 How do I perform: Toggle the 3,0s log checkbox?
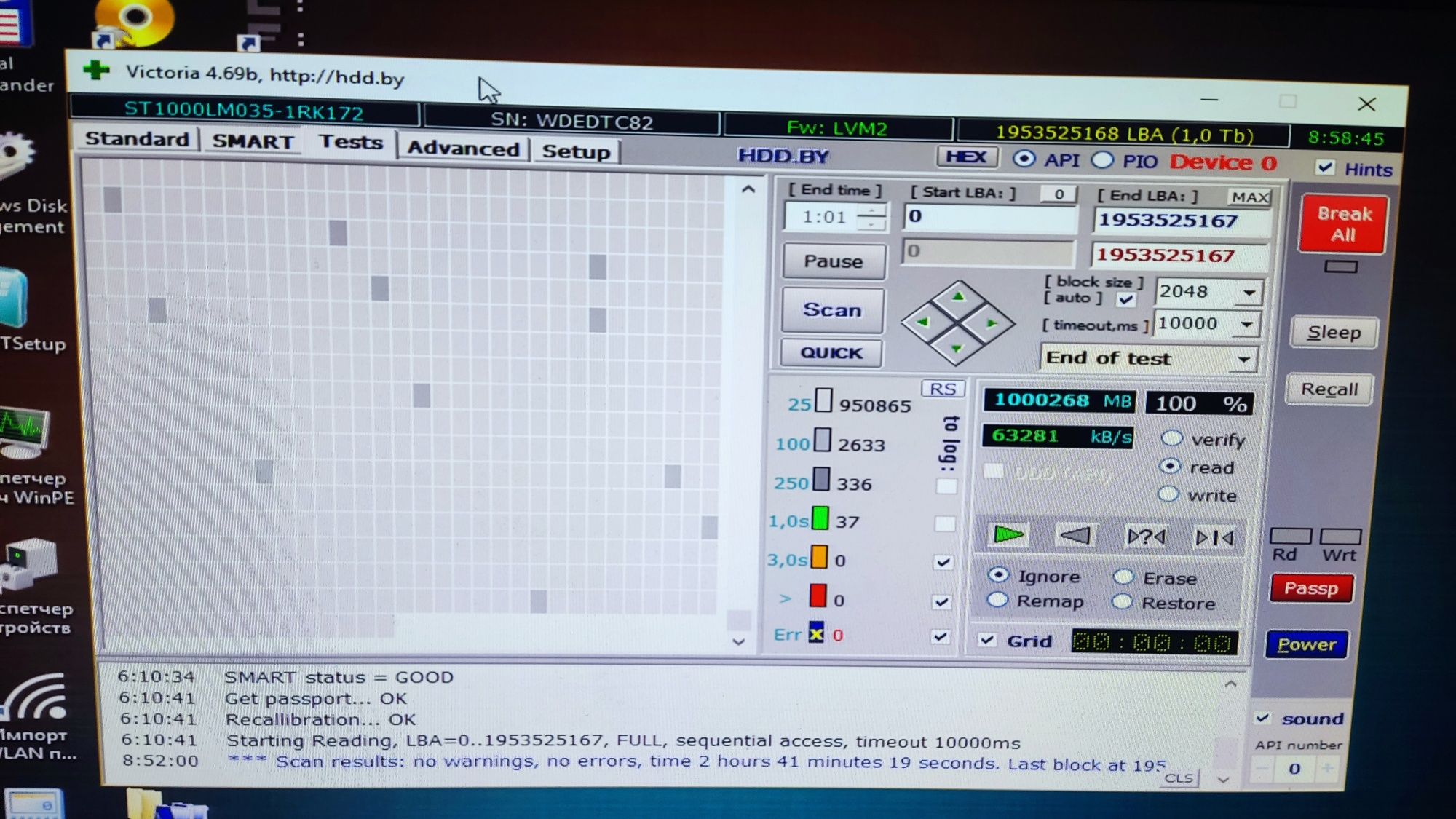[943, 562]
